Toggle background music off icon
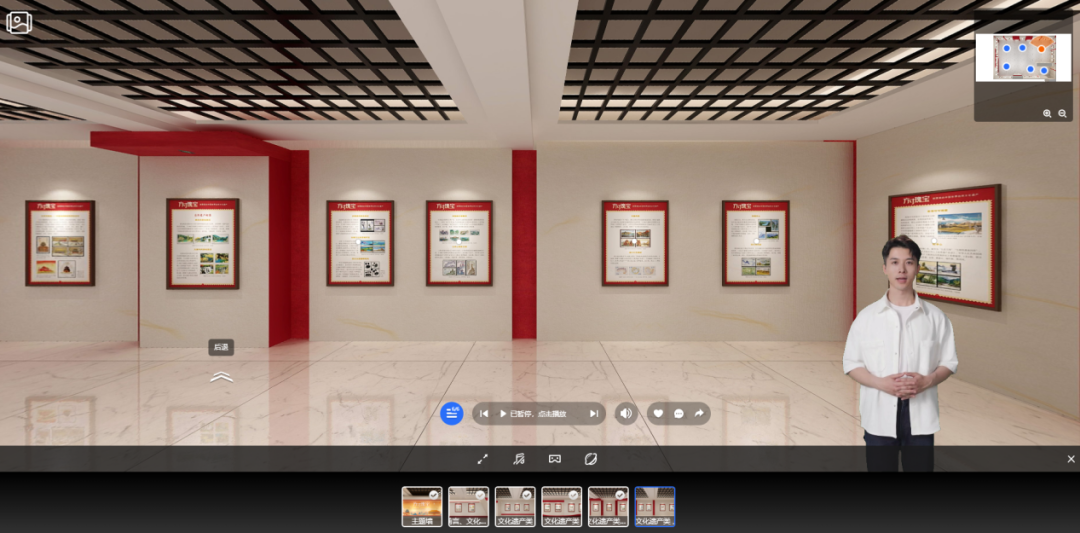 coord(518,459)
